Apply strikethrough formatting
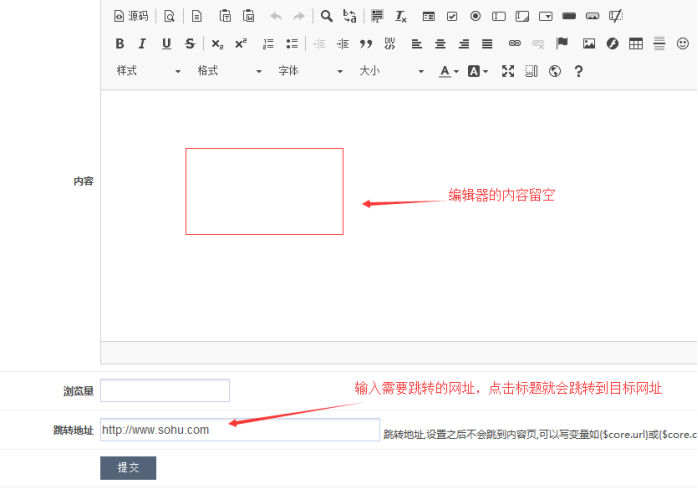The height and width of the screenshot is (490, 698). (x=189, y=44)
